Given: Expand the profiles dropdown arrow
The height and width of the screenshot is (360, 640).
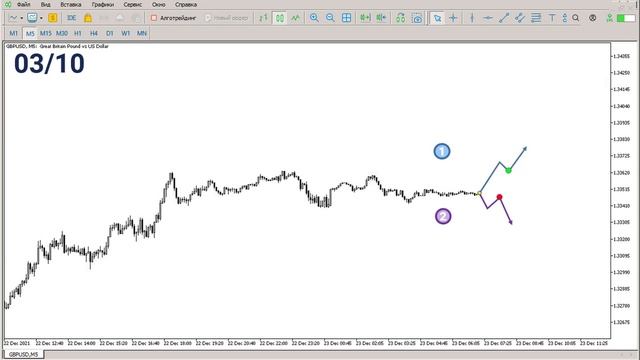Looking at the screenshot, I should pos(41,18).
